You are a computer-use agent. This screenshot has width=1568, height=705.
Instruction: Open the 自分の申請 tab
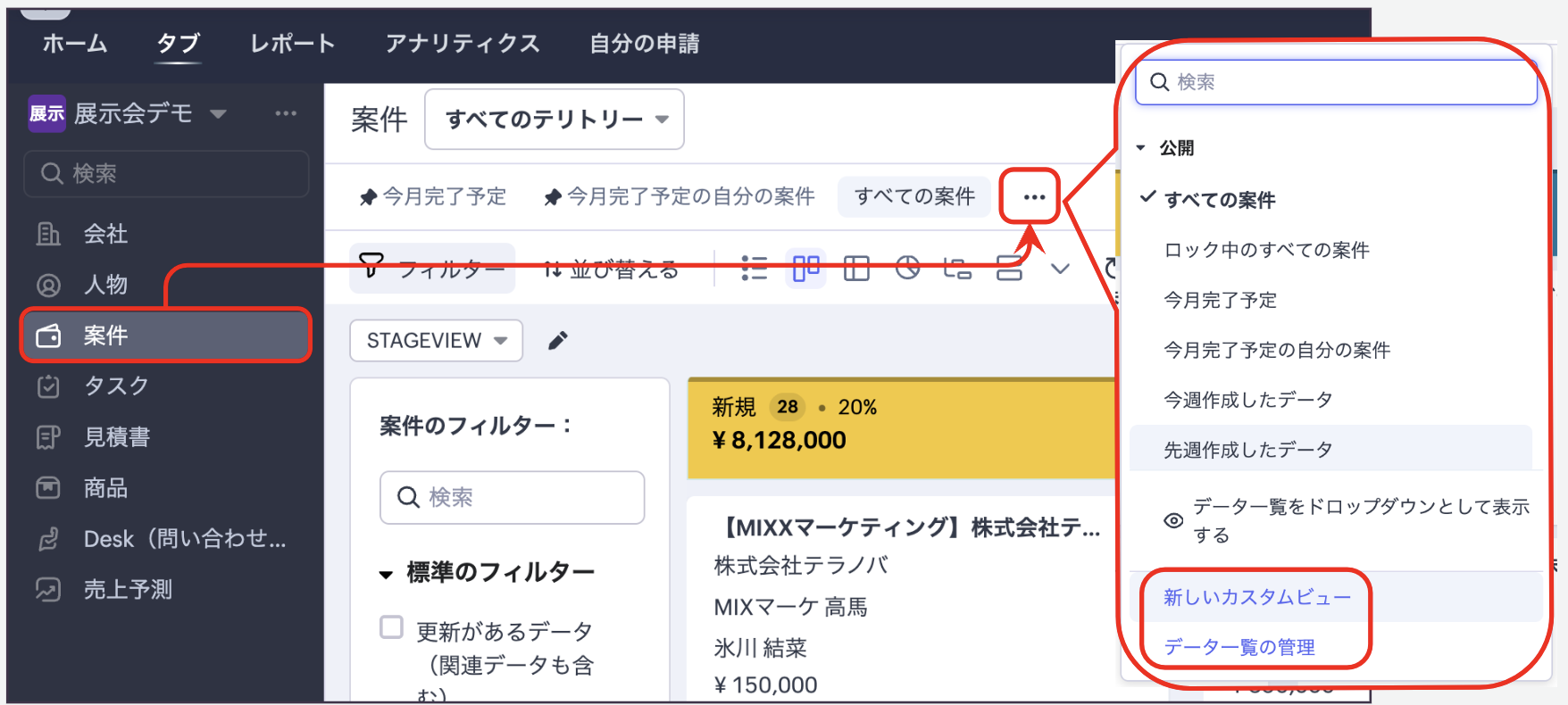point(645,43)
